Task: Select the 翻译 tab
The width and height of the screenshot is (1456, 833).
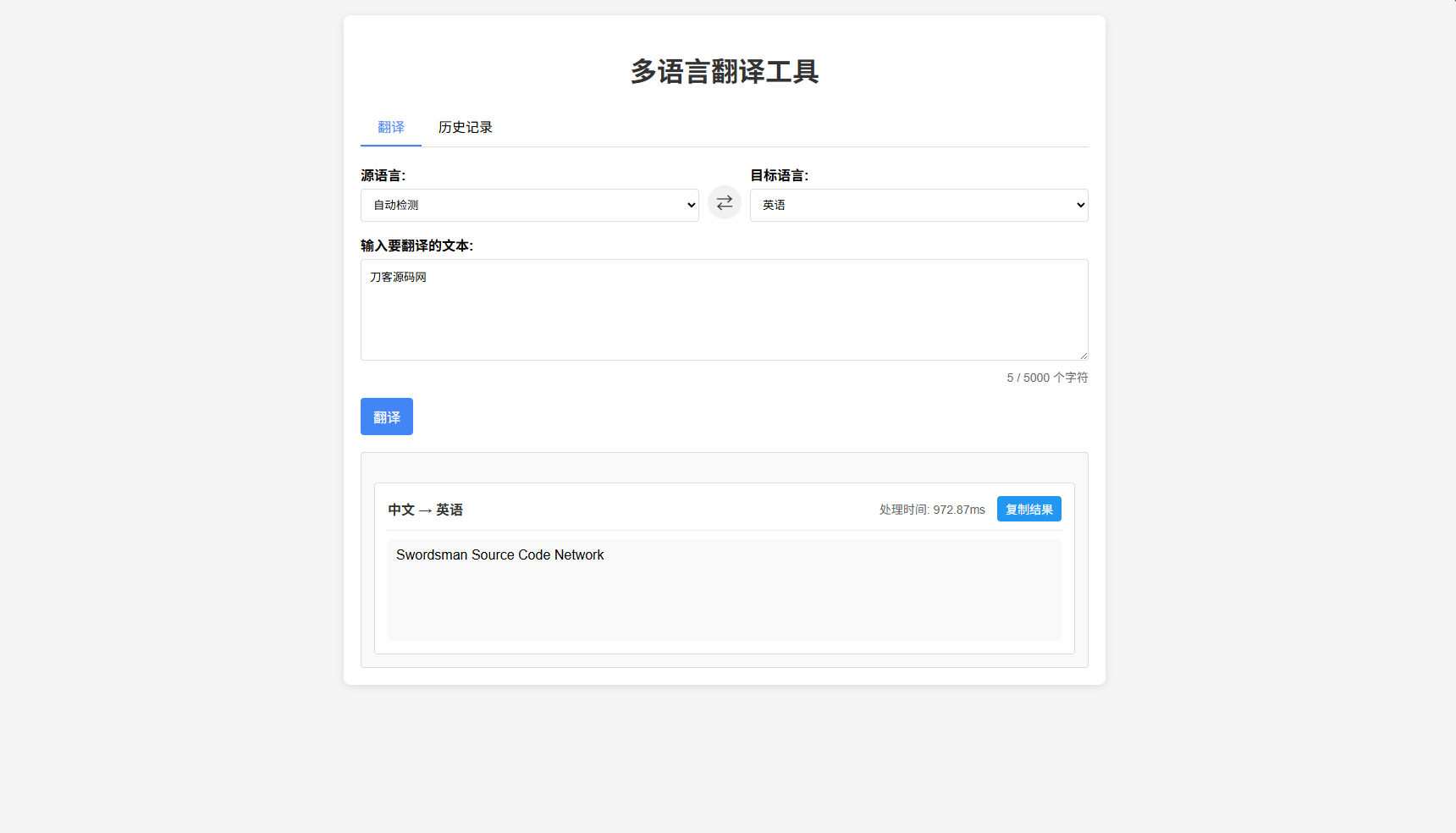Action: pyautogui.click(x=390, y=127)
